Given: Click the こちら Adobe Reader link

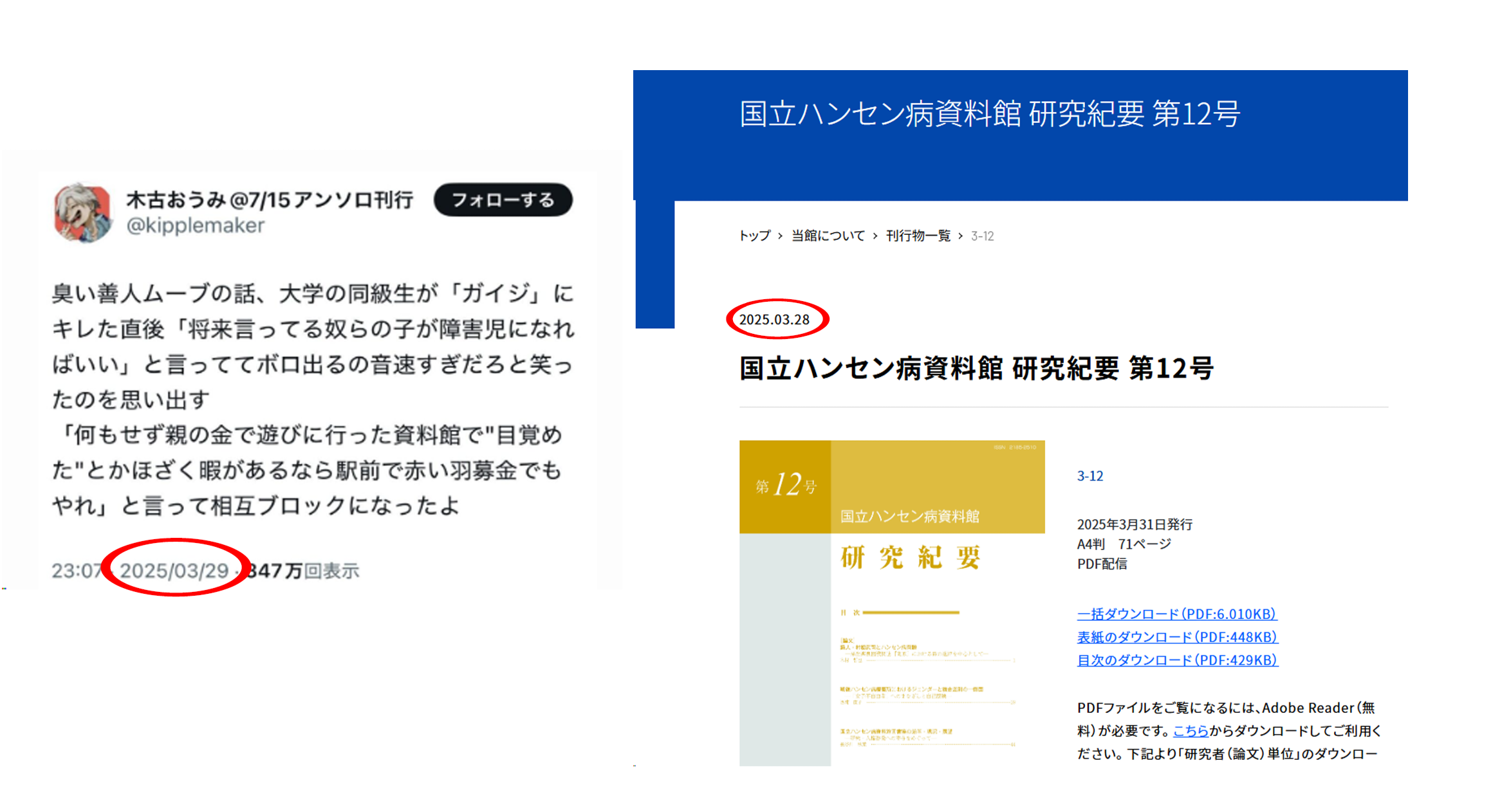Looking at the screenshot, I should click(1190, 731).
